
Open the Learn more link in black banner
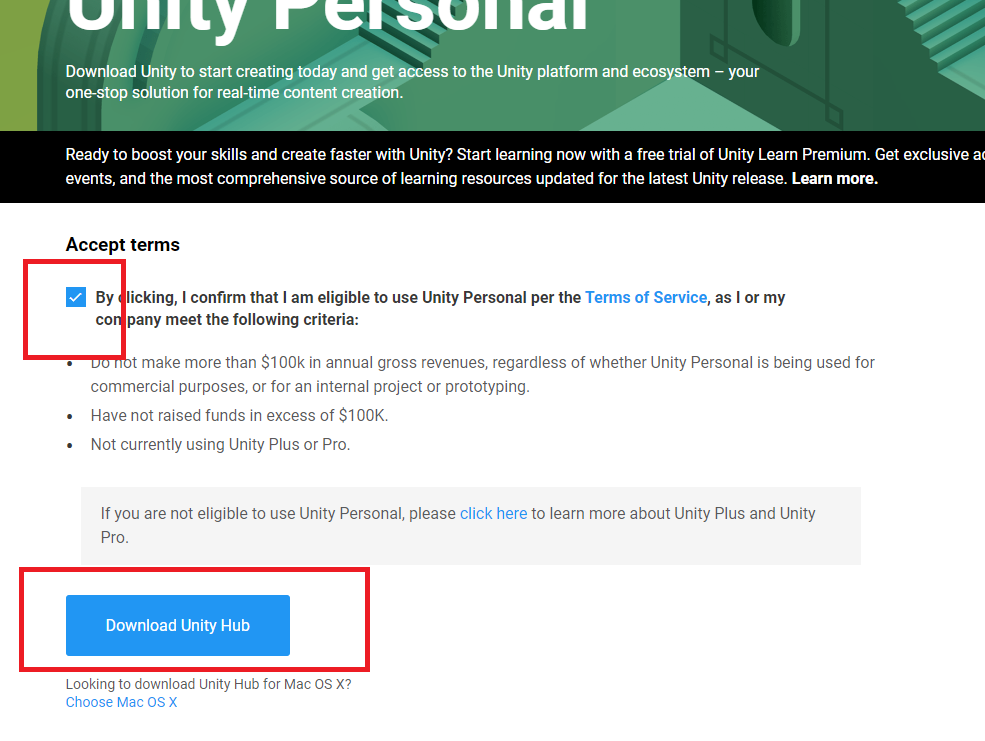click(x=834, y=178)
